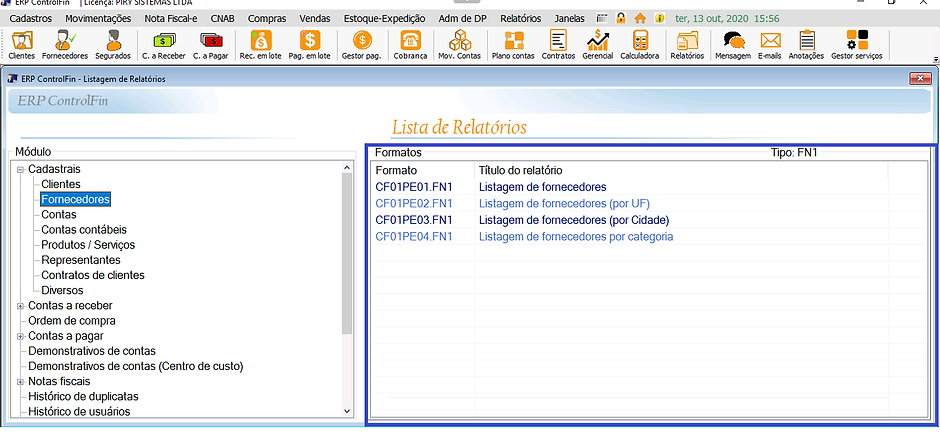940x445 pixels.
Task: Click Módulo tree scrollbar up arrow
Action: [347, 168]
